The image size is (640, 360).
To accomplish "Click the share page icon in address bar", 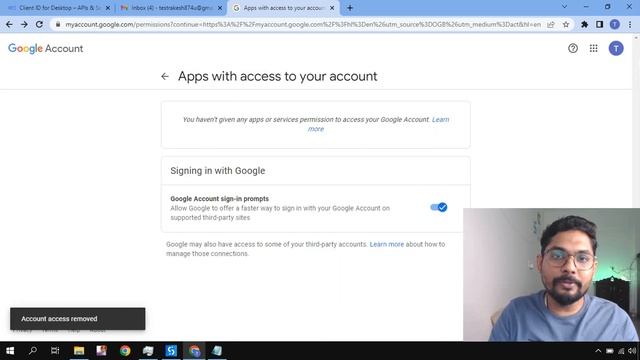I will point(551,24).
